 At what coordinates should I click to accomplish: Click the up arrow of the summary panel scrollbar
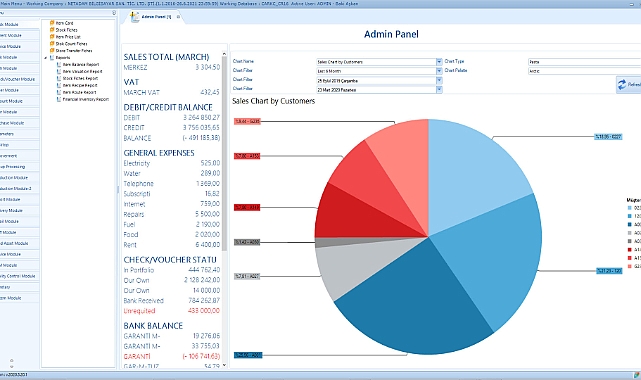[224, 54]
